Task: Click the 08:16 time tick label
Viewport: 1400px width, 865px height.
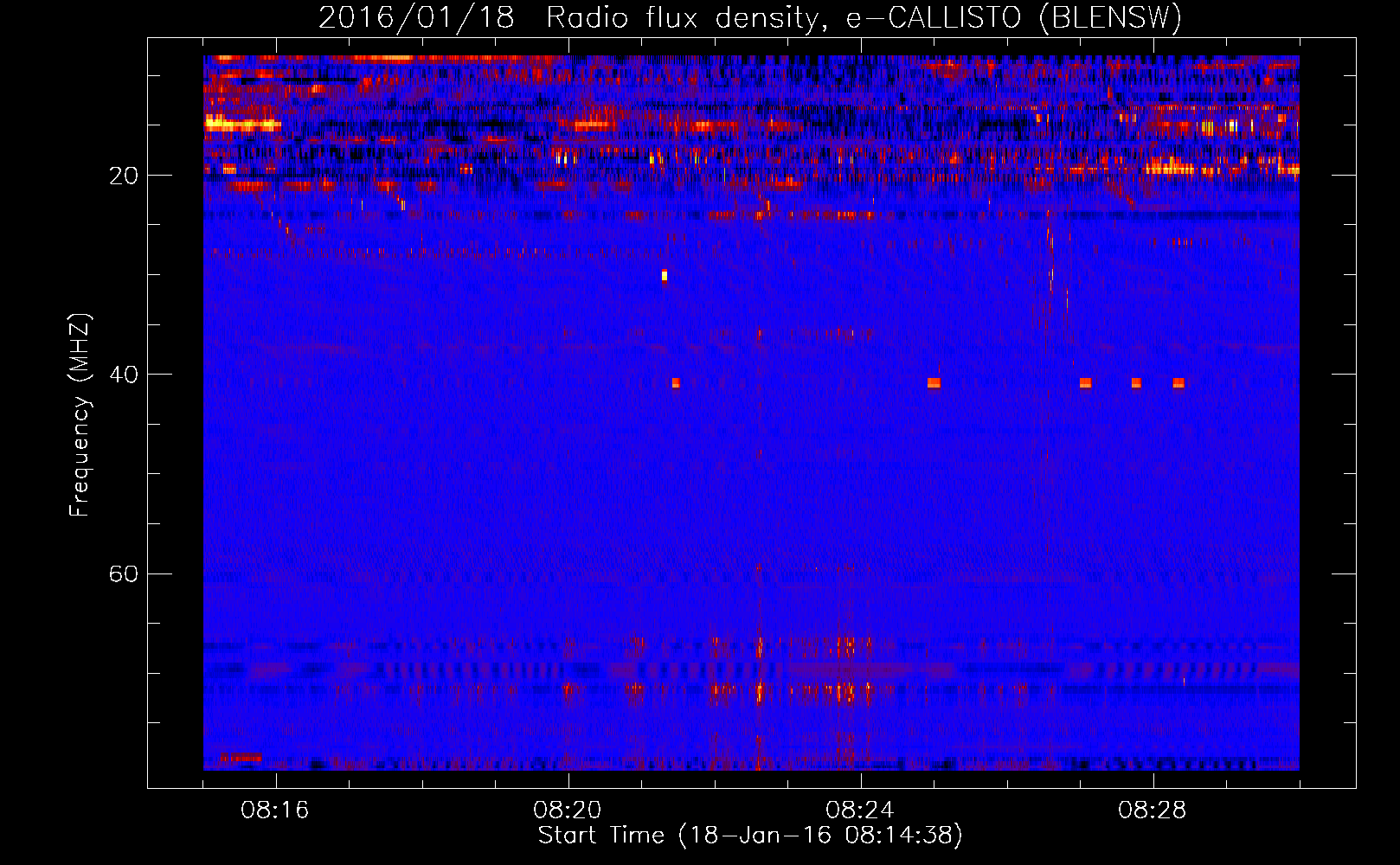Action: 275,811
